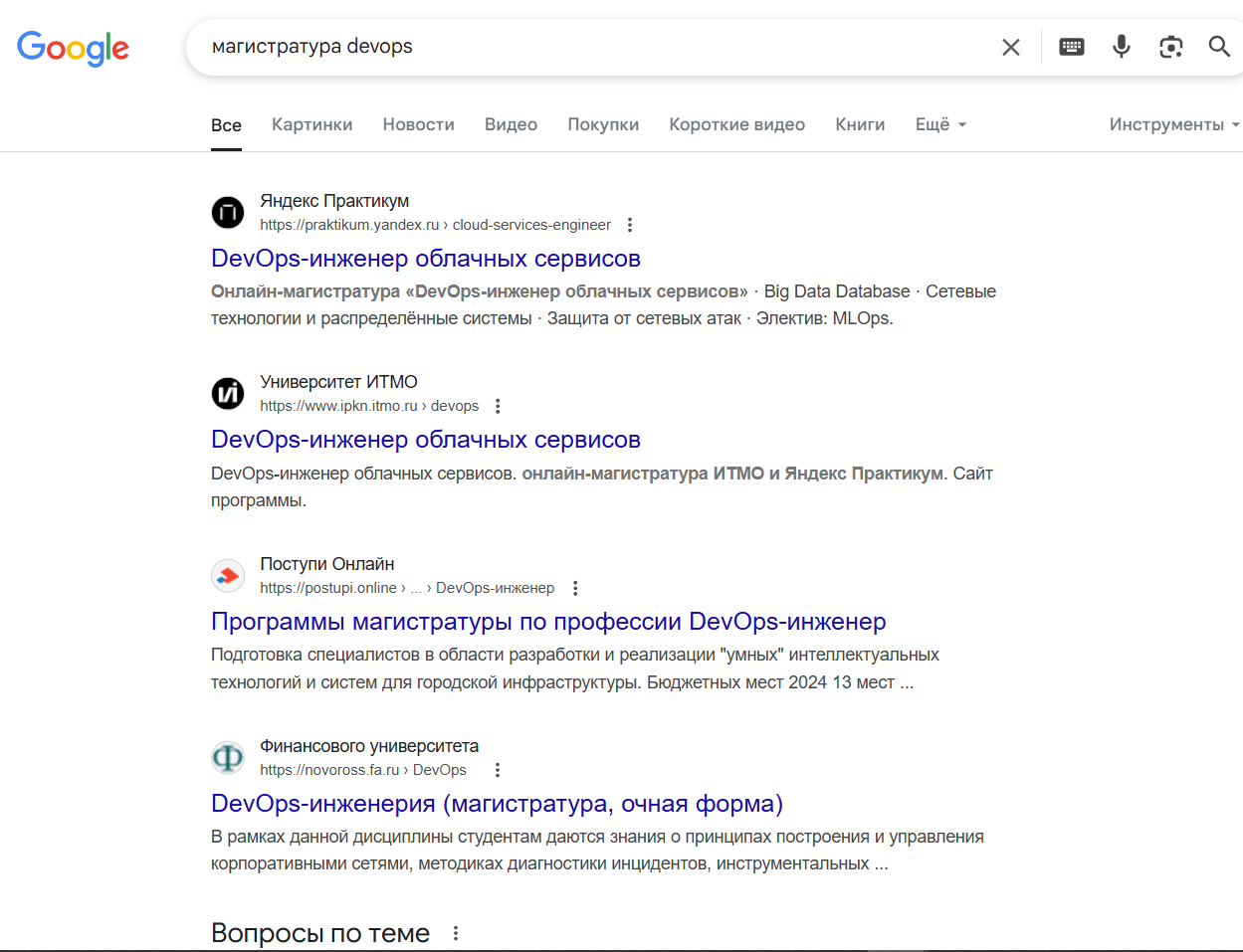Open ИТМО DevOps-инженер облачных сервисов link

[426, 440]
